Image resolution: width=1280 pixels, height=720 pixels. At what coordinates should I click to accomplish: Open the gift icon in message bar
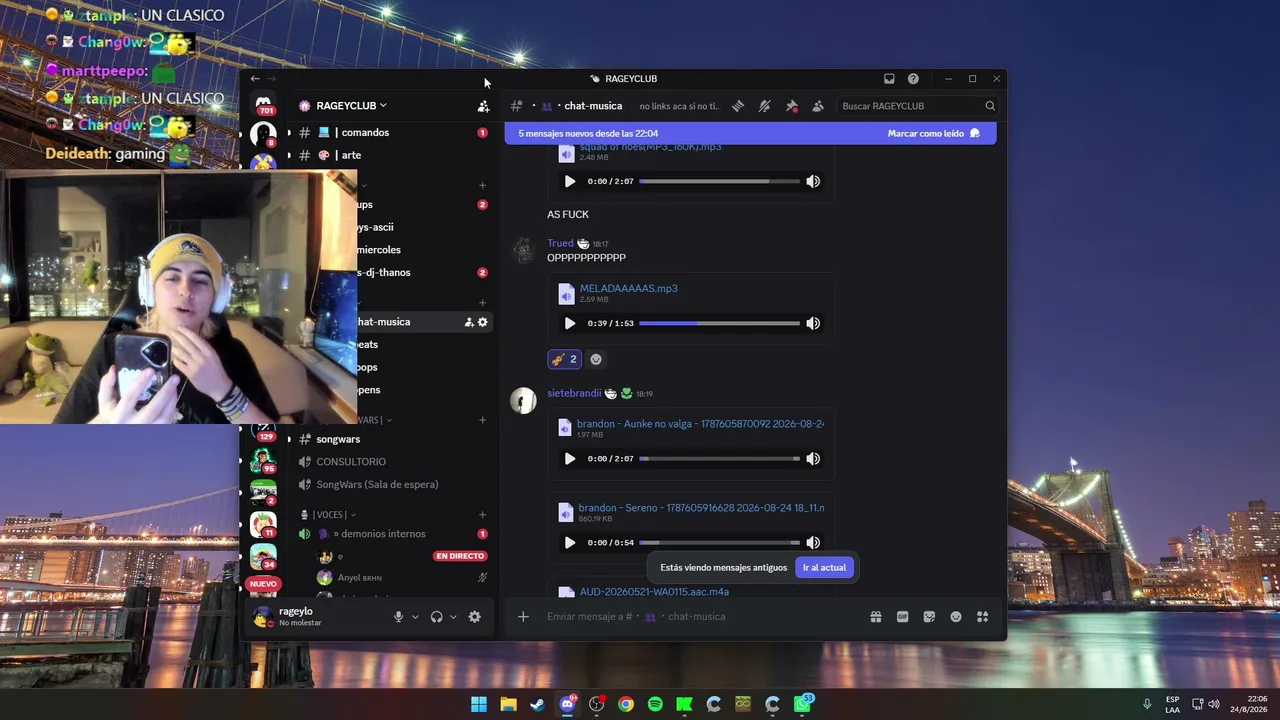coord(876,617)
